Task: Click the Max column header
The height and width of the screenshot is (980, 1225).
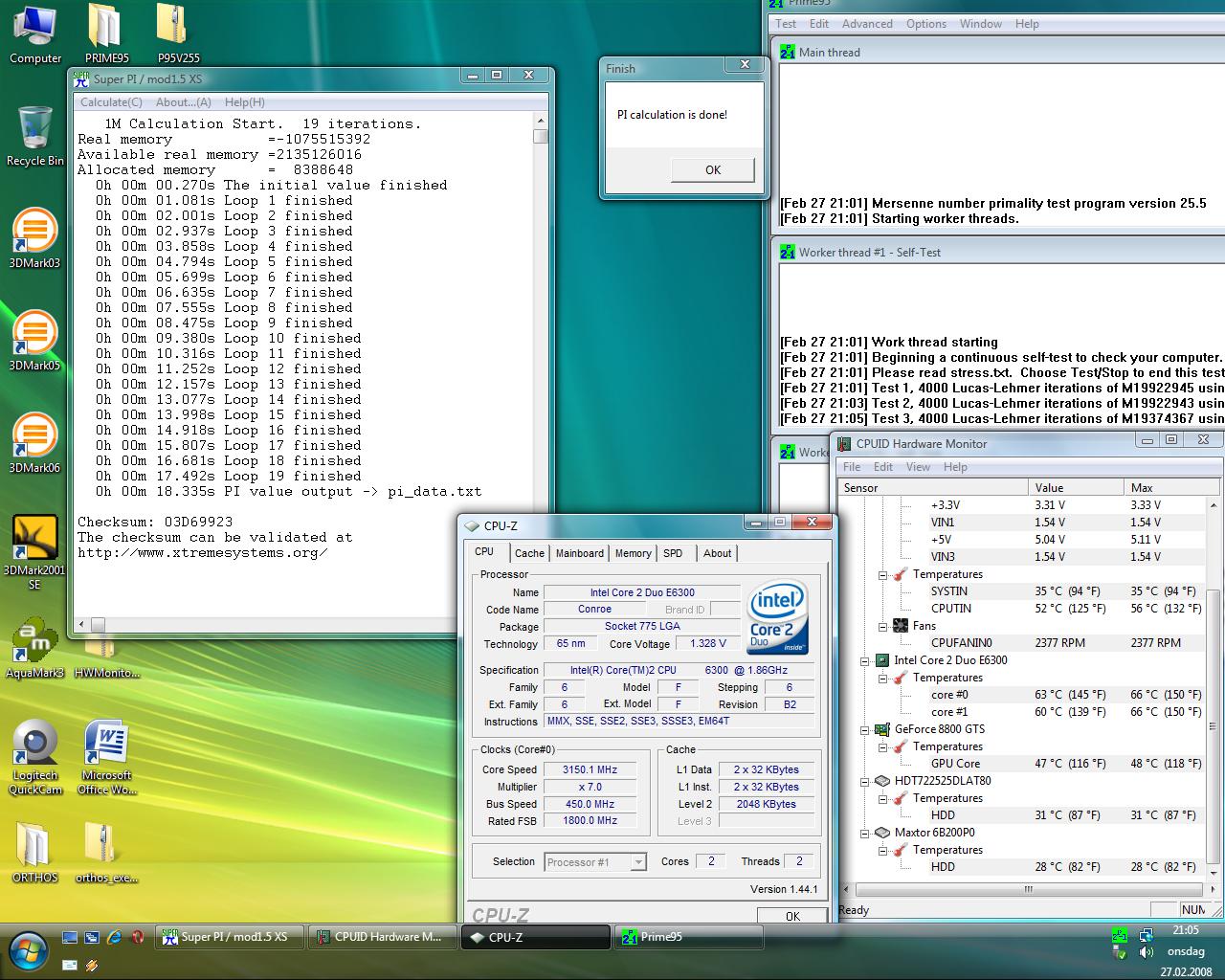Action: [x=1165, y=487]
